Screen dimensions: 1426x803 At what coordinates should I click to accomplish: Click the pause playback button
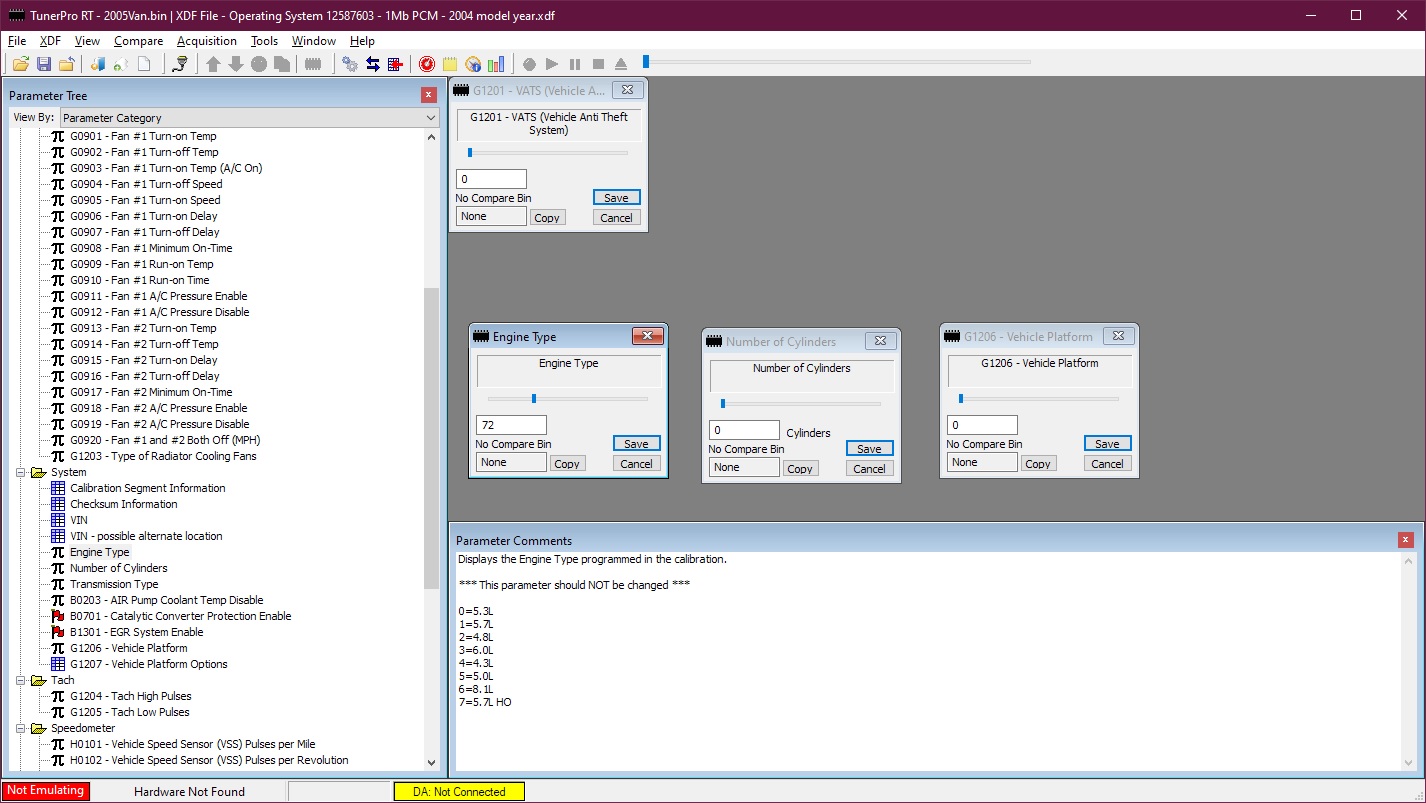tap(575, 64)
